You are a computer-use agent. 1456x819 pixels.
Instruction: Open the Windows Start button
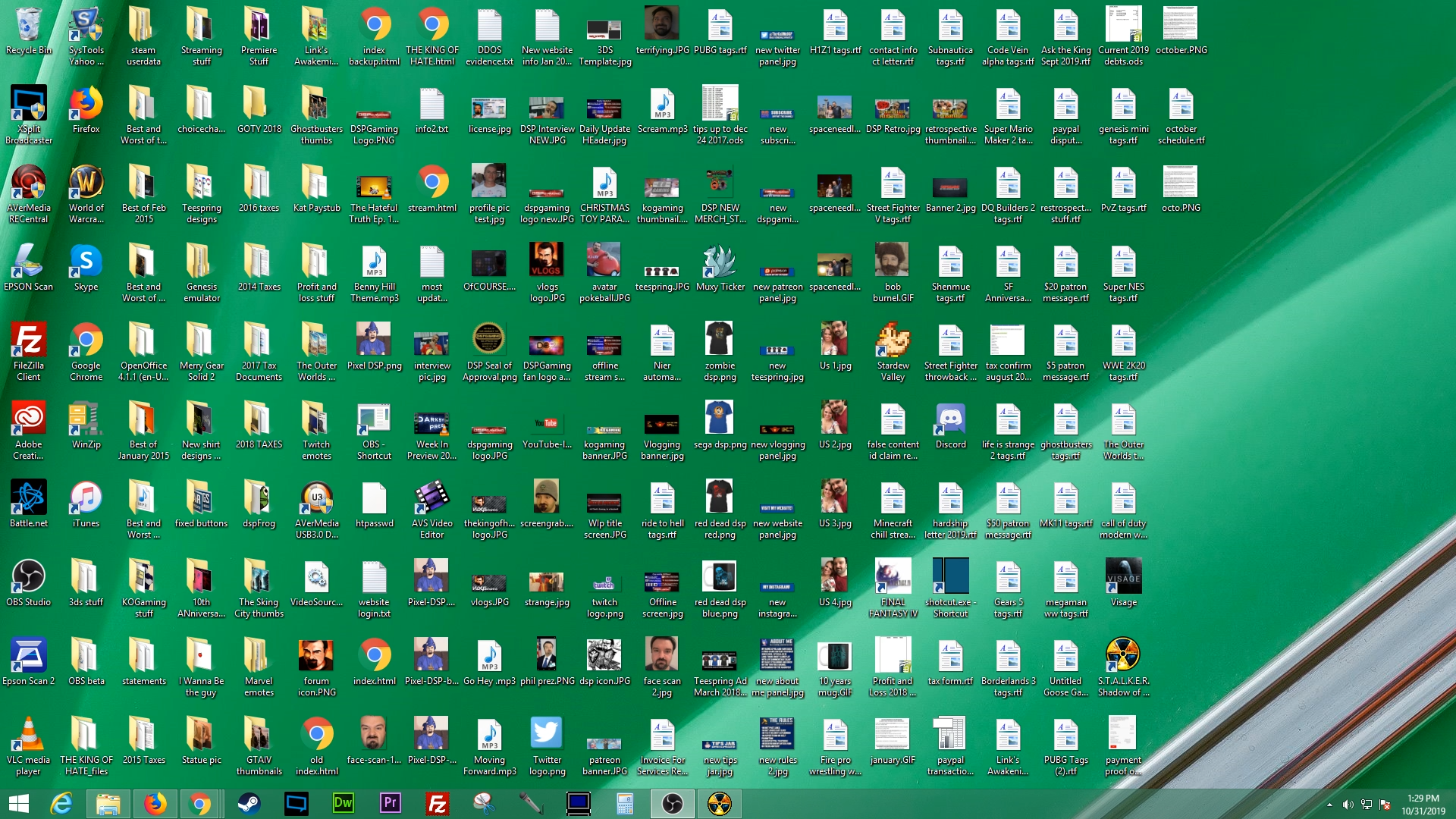(x=18, y=804)
